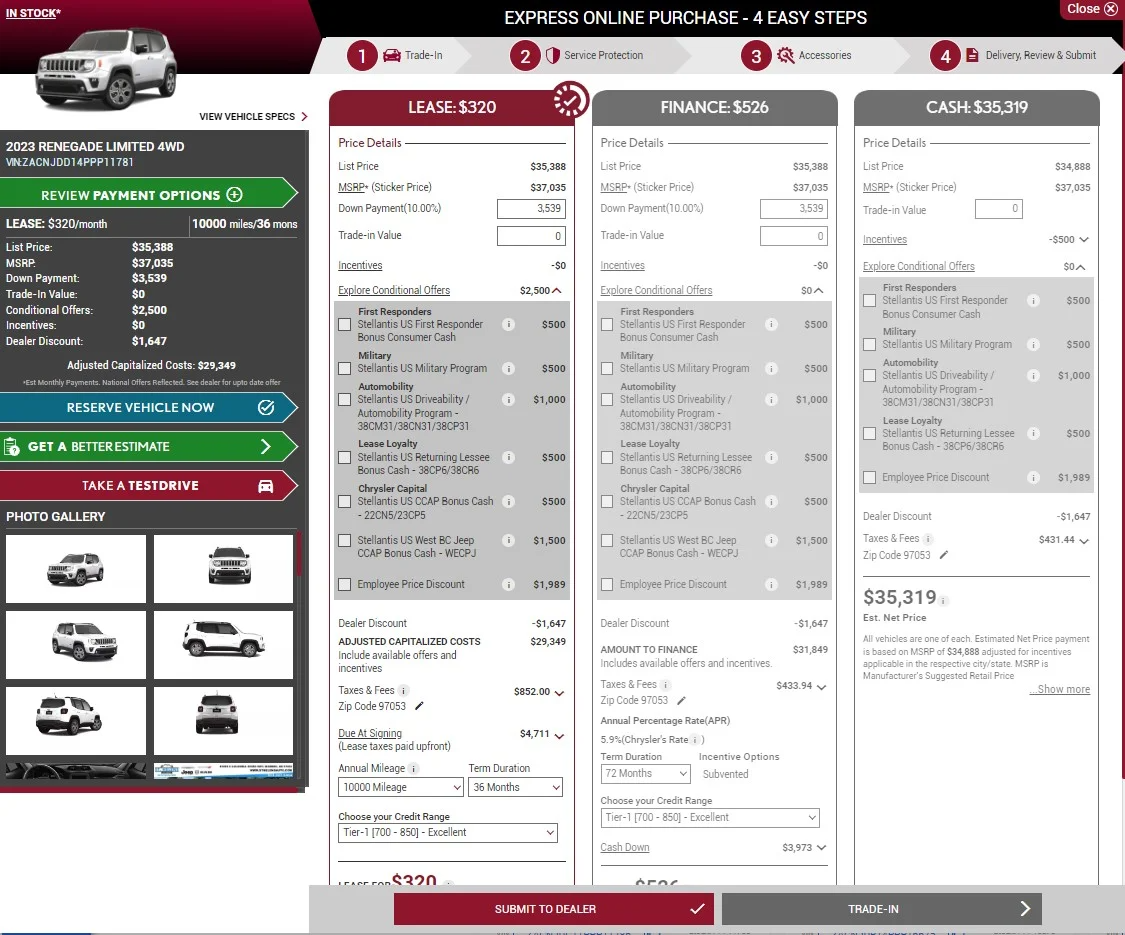Click the car icon on Take A Testdrive
This screenshot has height=935, width=1125.
coord(265,486)
